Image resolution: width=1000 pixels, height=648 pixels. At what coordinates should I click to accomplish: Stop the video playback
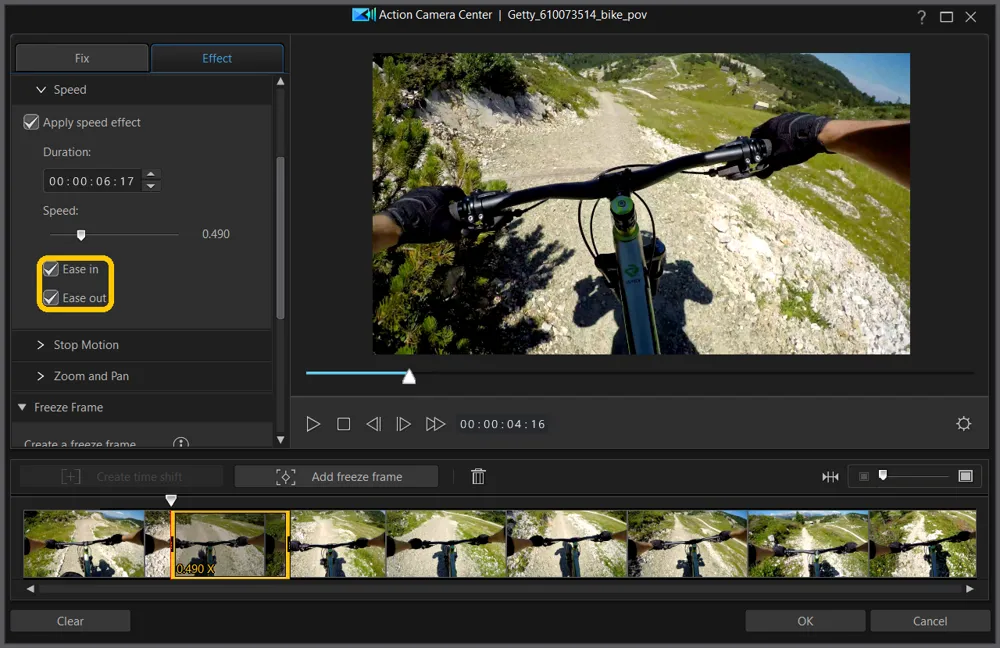tap(344, 424)
